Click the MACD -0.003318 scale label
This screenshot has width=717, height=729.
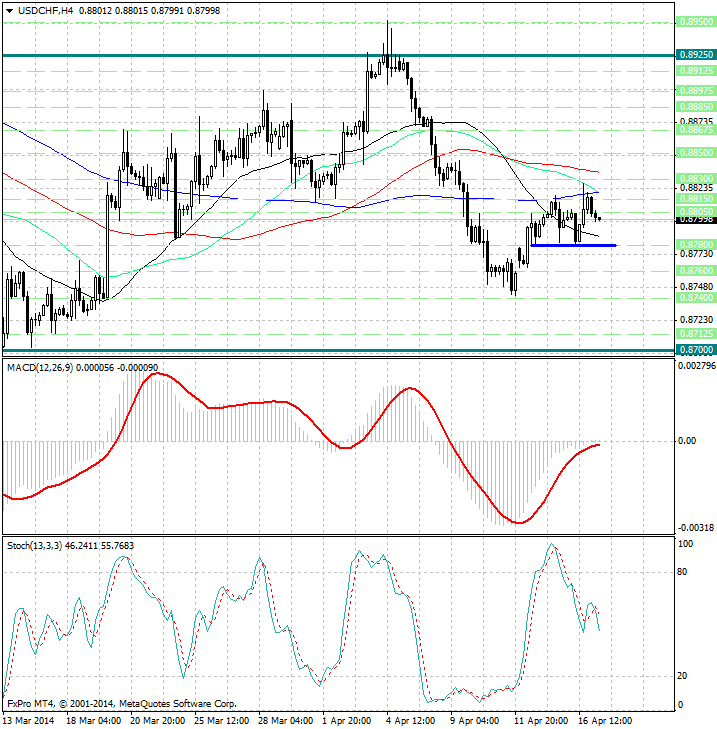tap(694, 527)
